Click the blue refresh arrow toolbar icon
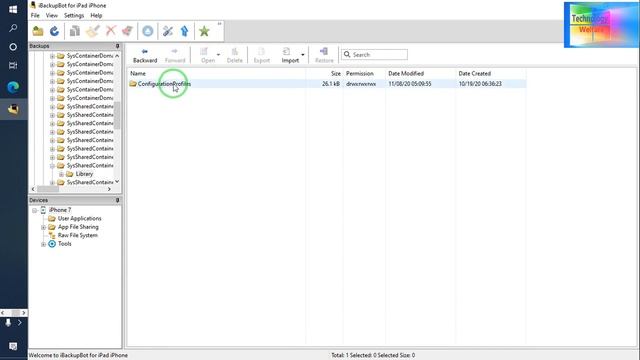 point(54,31)
